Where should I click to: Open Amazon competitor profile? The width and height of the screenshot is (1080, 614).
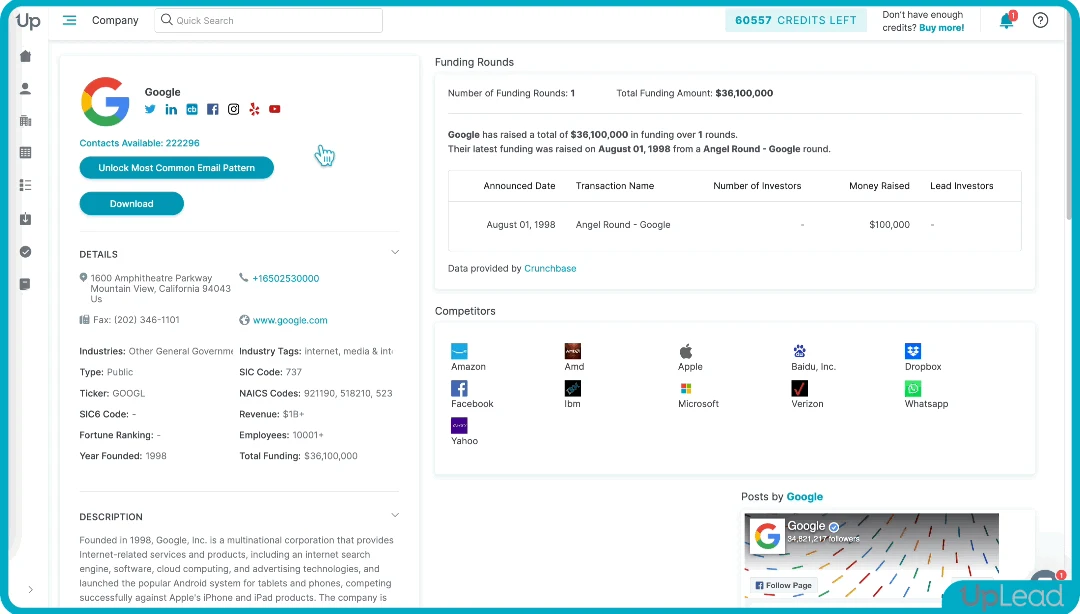pyautogui.click(x=468, y=358)
